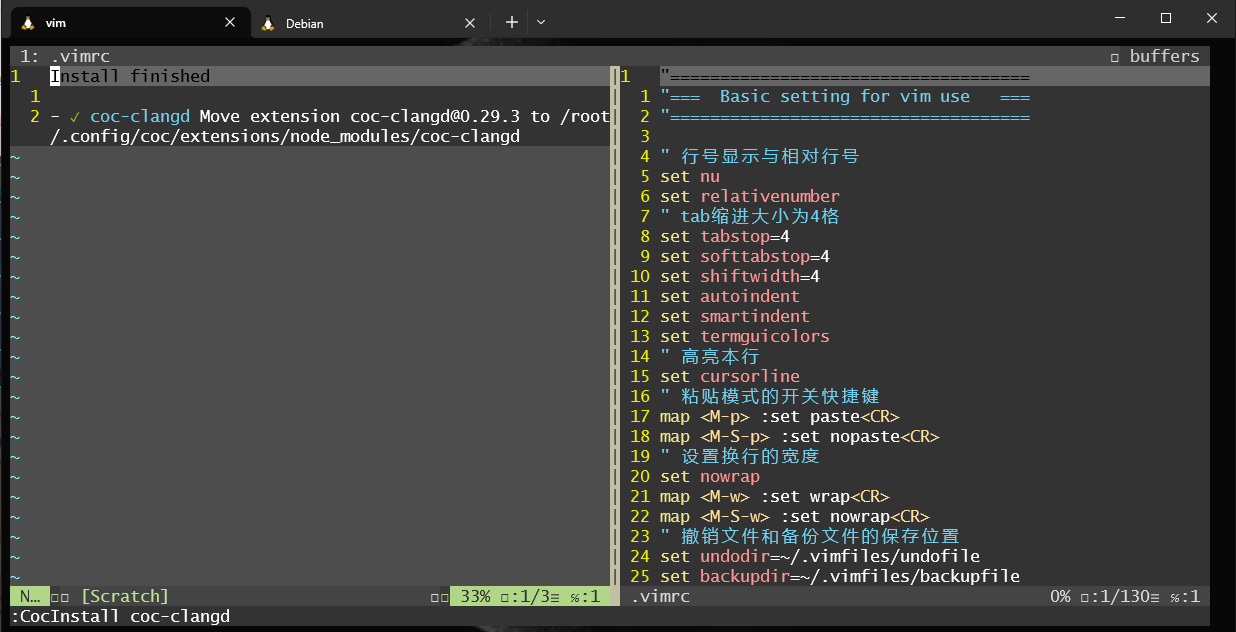Click the 33% position indicator in statusline
This screenshot has width=1236, height=632.
pyautogui.click(x=475, y=596)
